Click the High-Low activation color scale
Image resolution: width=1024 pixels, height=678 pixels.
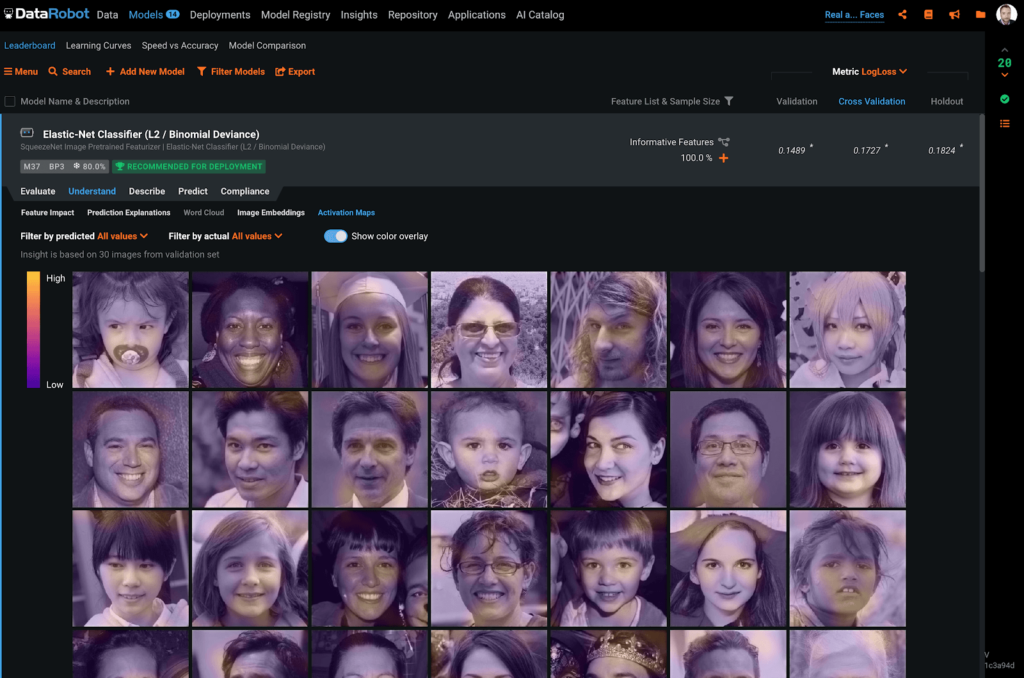click(x=33, y=330)
